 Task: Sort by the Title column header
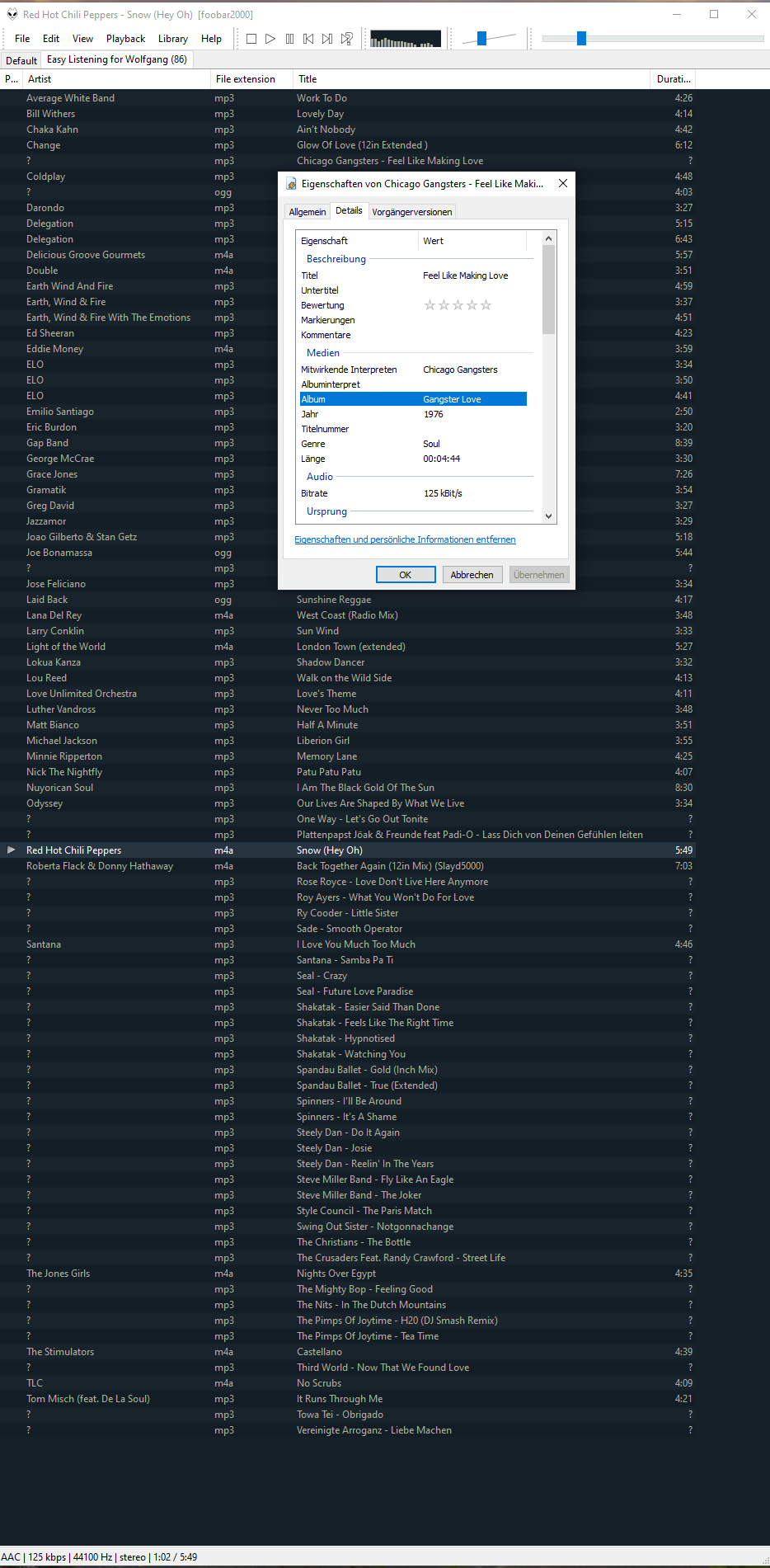coord(472,79)
